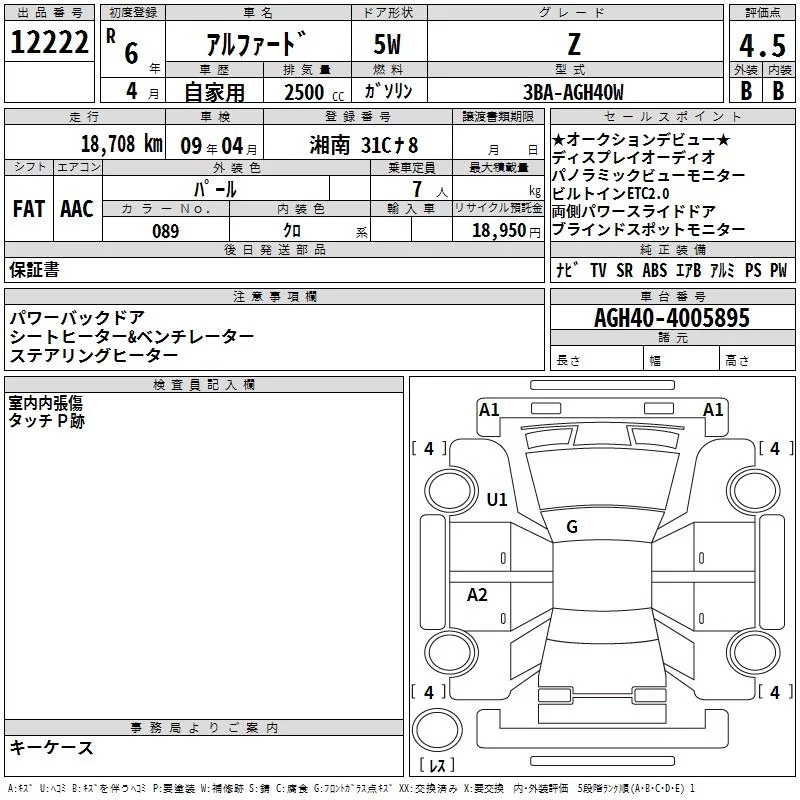Click the rear-right tire circle on the diagram
The image size is (800, 800).
(753, 652)
